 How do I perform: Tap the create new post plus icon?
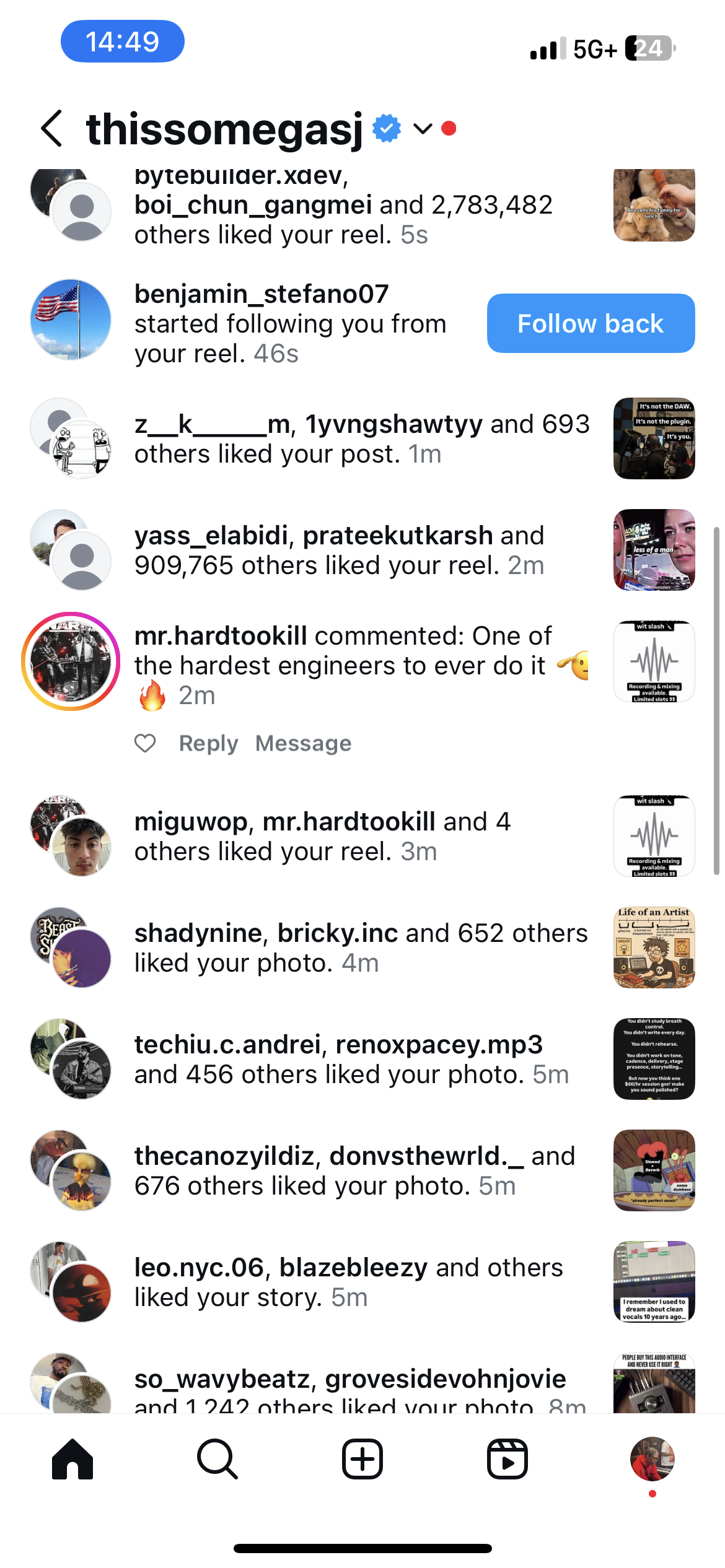[362, 1459]
